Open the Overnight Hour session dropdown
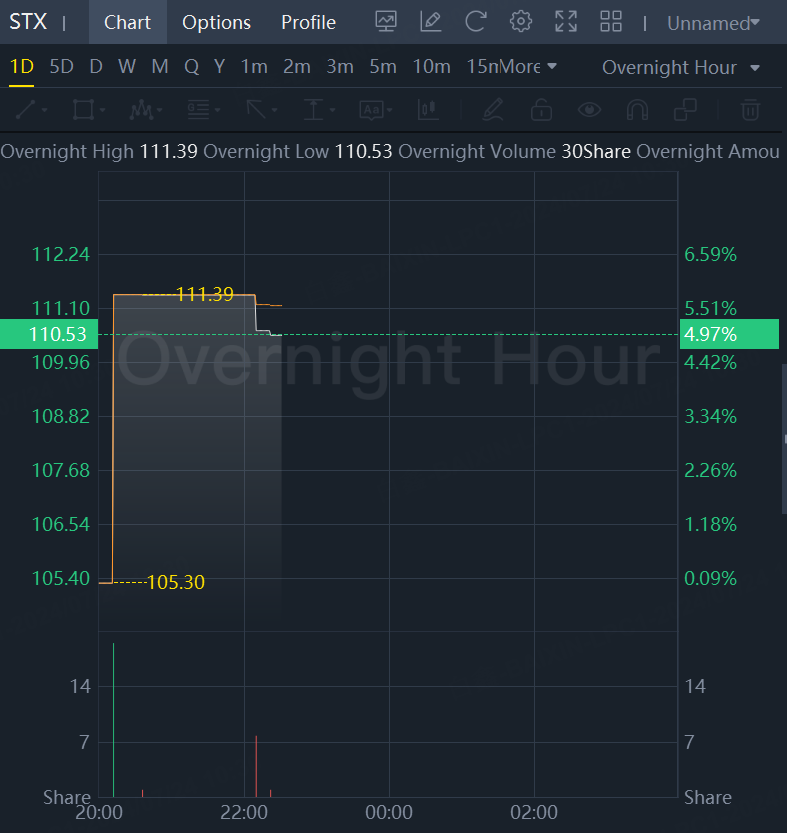787x833 pixels. point(680,67)
